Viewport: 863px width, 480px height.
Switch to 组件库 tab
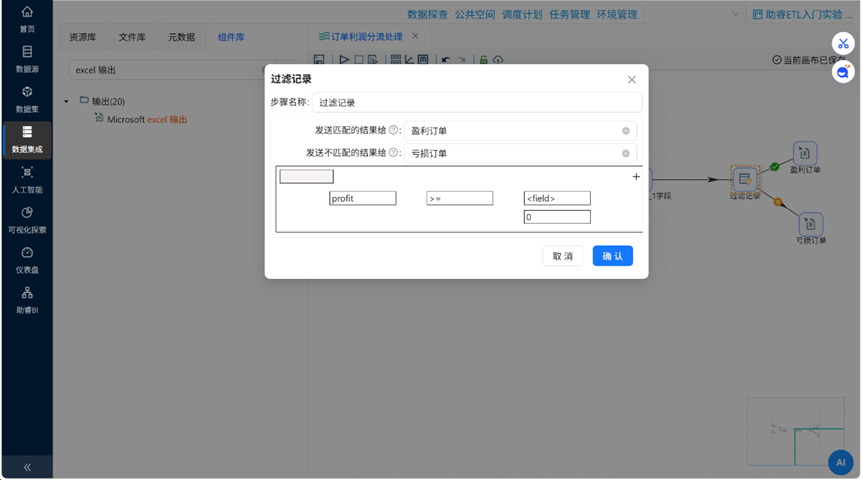click(x=231, y=37)
